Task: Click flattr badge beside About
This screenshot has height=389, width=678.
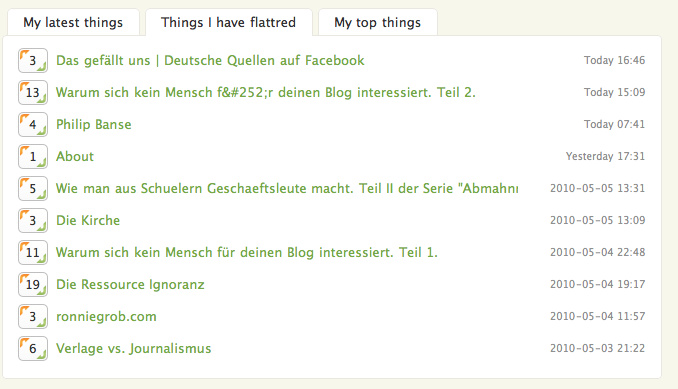Action: click(x=33, y=156)
